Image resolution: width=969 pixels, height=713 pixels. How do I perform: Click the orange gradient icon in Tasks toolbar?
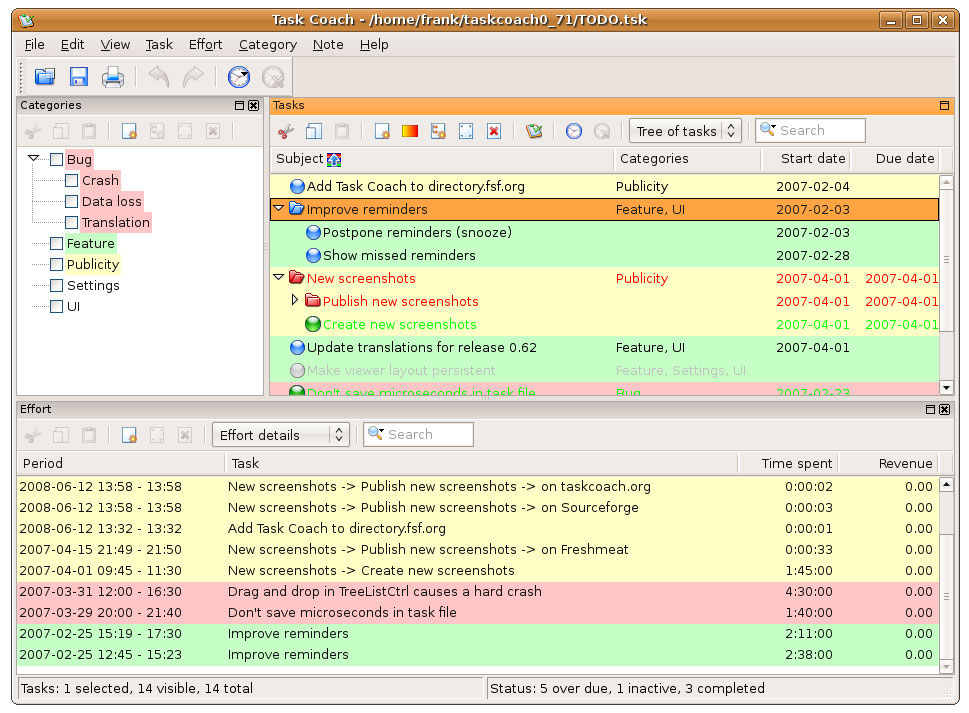tap(410, 131)
